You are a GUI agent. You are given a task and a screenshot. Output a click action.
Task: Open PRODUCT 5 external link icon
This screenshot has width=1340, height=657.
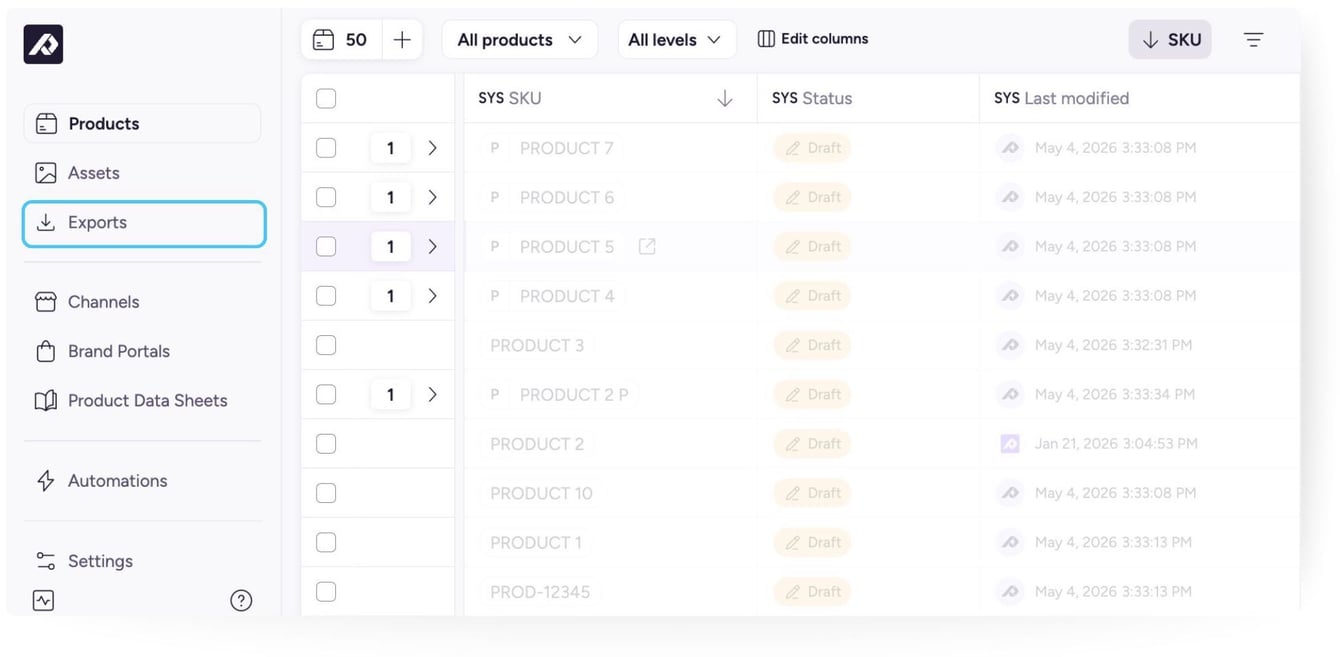647,247
